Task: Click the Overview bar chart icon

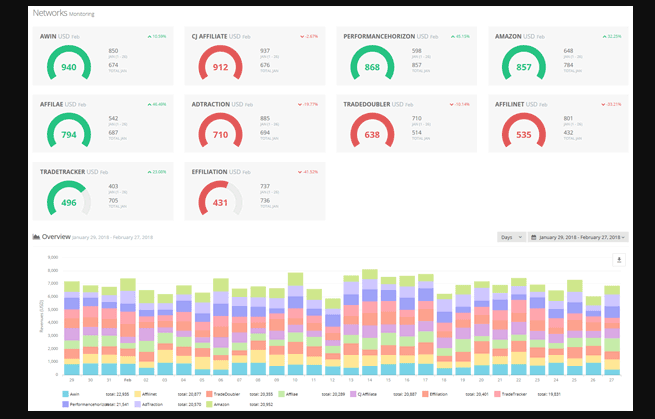Action: tap(36, 237)
